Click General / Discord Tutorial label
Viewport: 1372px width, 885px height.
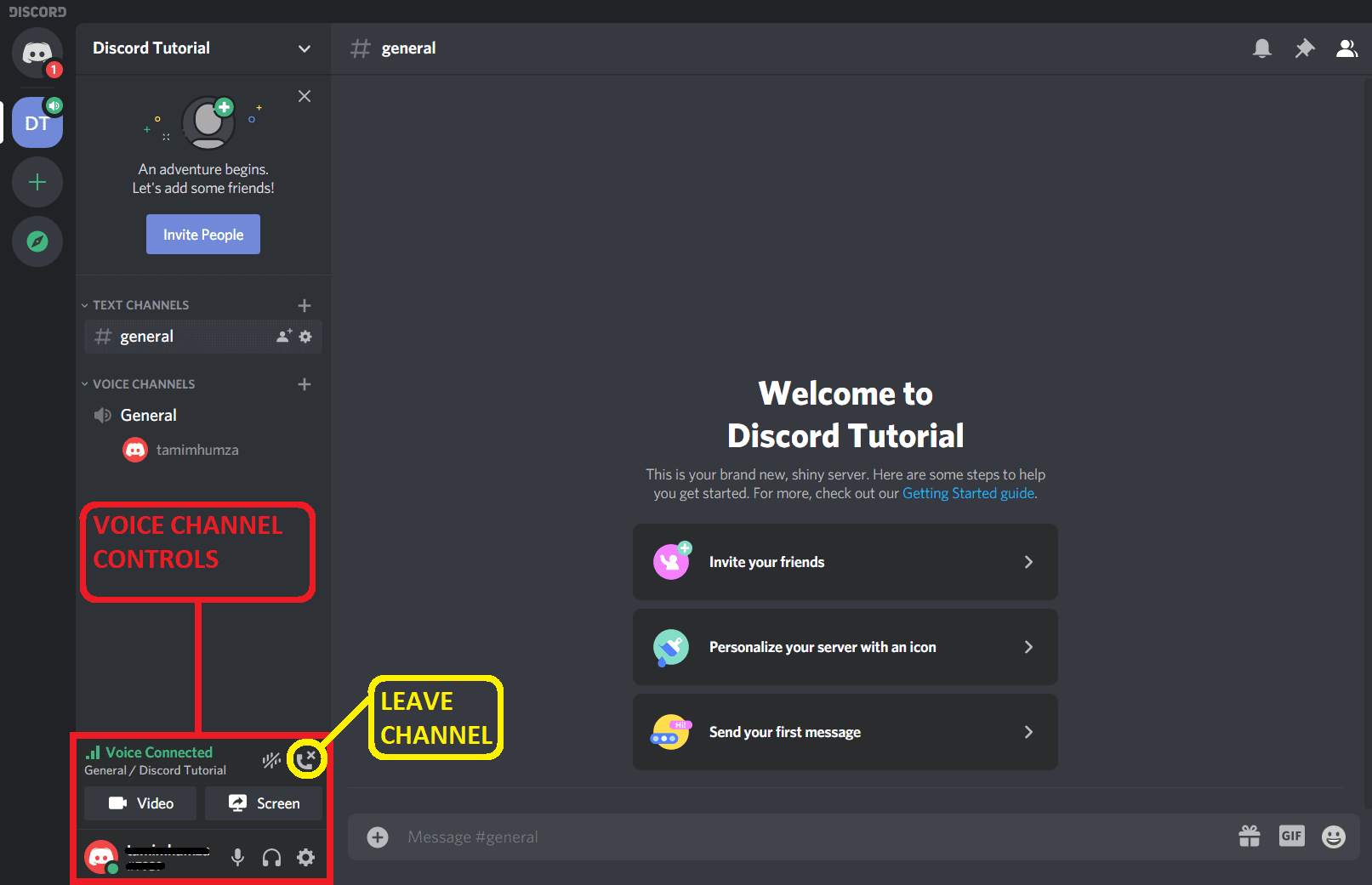coord(155,770)
